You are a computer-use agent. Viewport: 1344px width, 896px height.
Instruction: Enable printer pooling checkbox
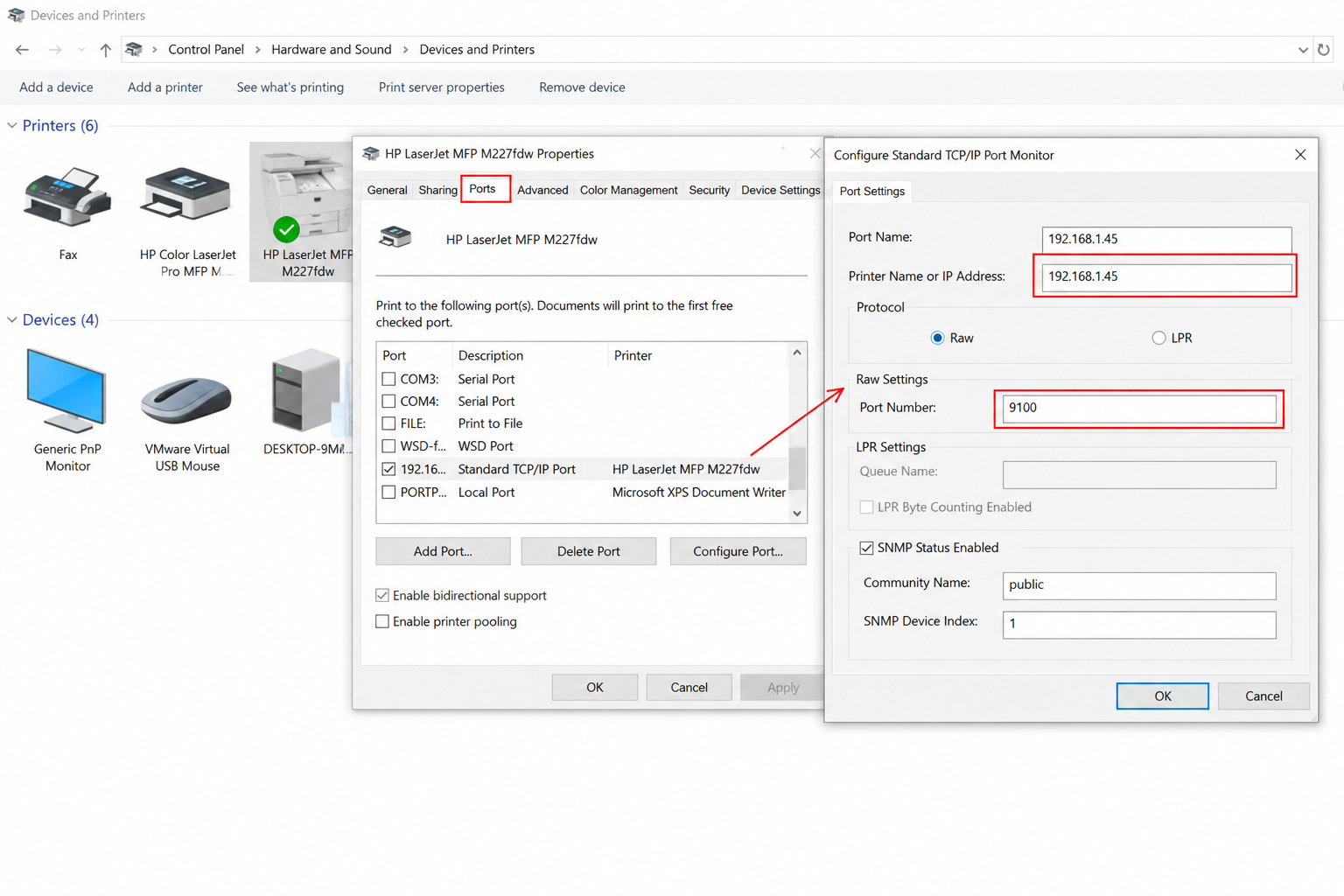click(382, 621)
